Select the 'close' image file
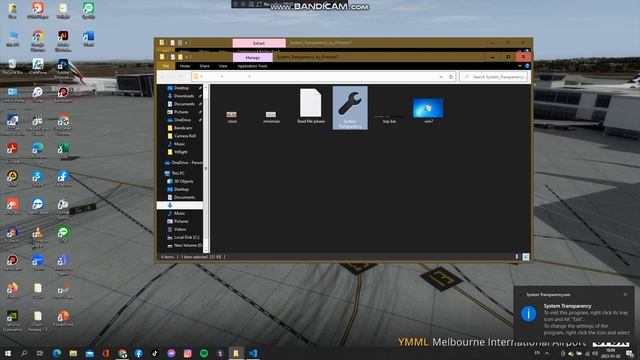 (232, 117)
